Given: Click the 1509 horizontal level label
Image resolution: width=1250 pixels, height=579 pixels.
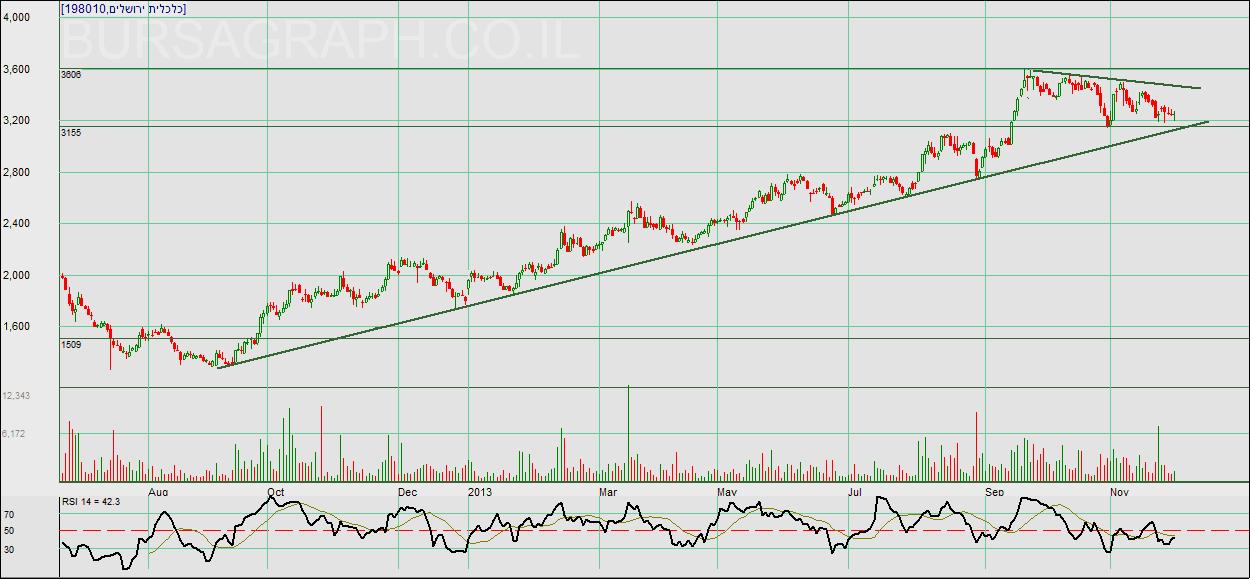Looking at the screenshot, I should pos(71,344).
